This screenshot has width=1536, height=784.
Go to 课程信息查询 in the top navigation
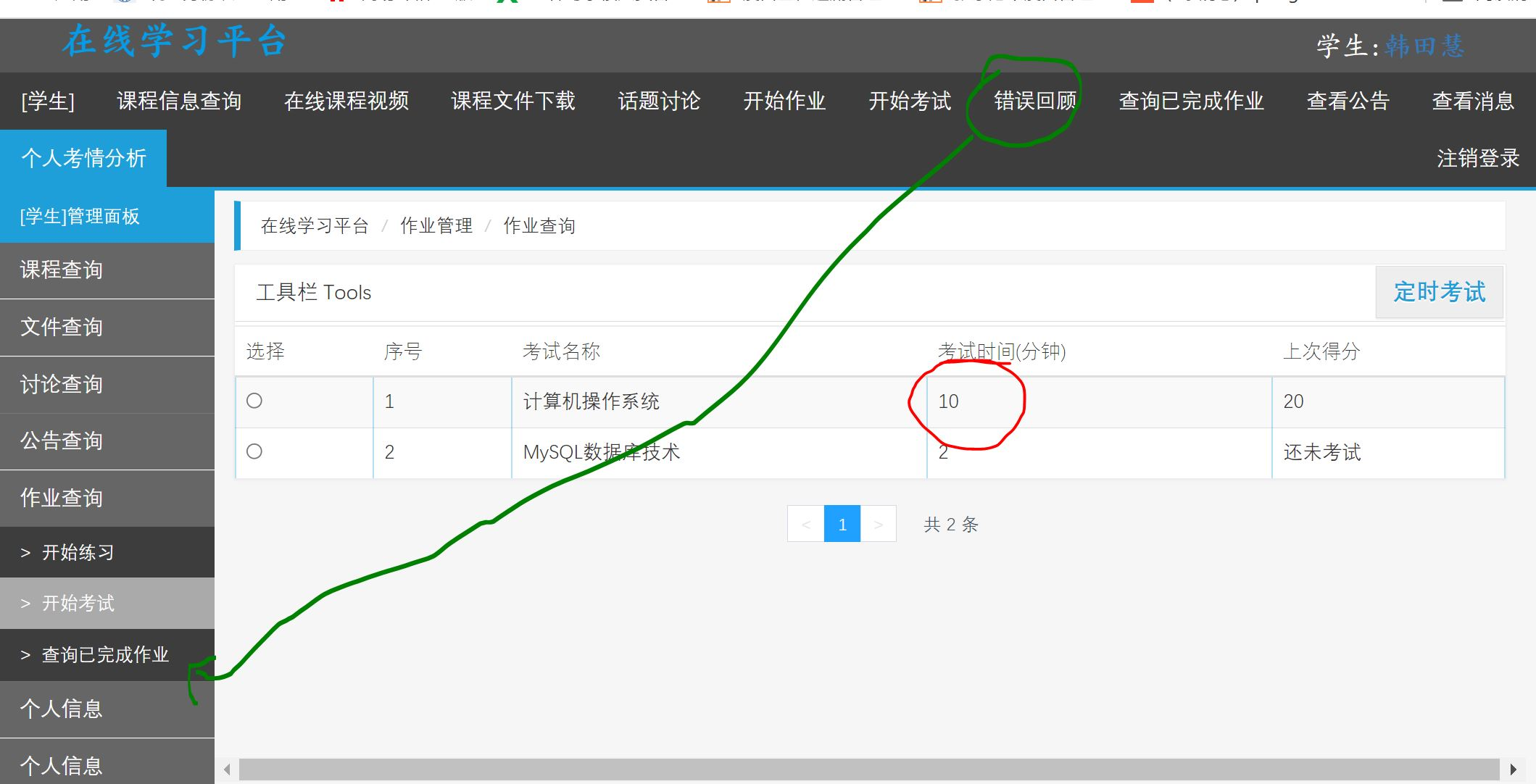click(179, 101)
